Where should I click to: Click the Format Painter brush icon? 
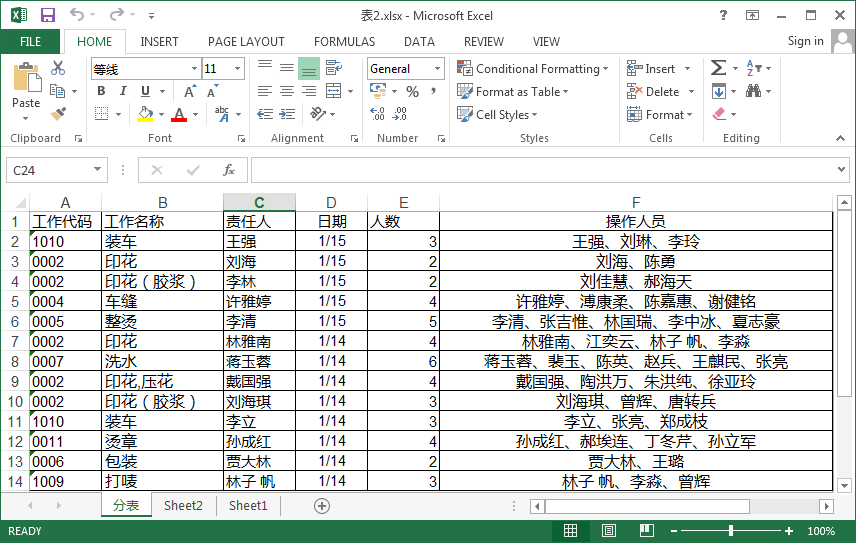point(58,114)
